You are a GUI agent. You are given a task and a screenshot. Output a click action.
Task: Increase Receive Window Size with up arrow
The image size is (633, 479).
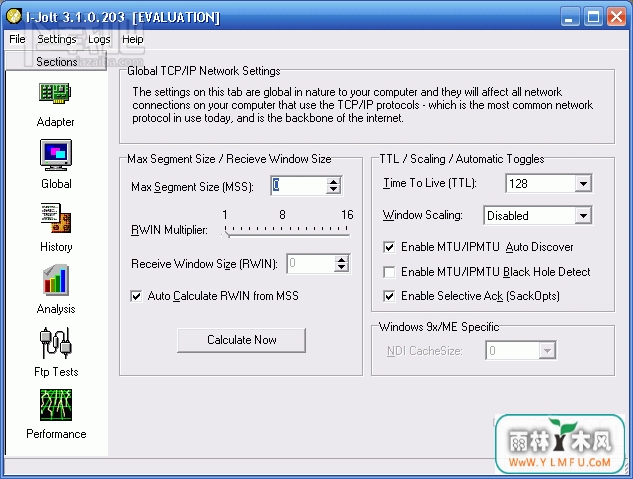coord(342,260)
